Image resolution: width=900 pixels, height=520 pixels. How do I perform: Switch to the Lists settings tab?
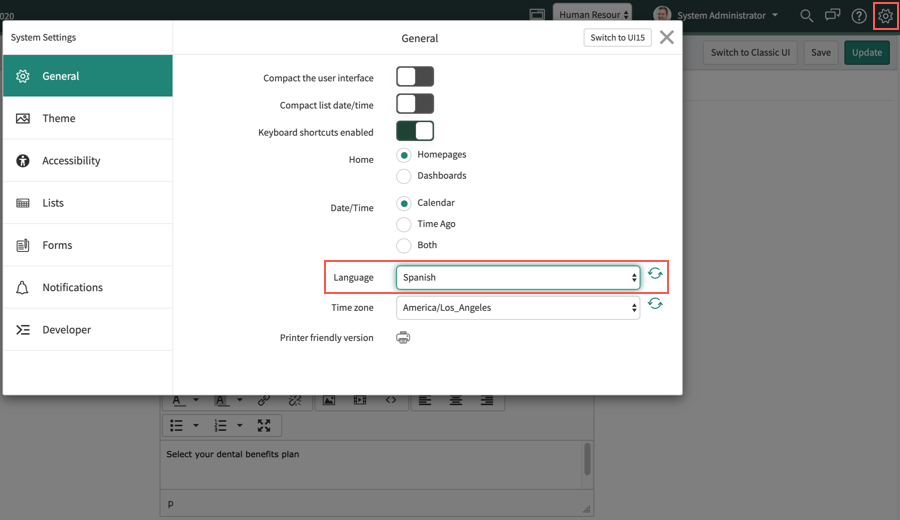click(x=88, y=203)
